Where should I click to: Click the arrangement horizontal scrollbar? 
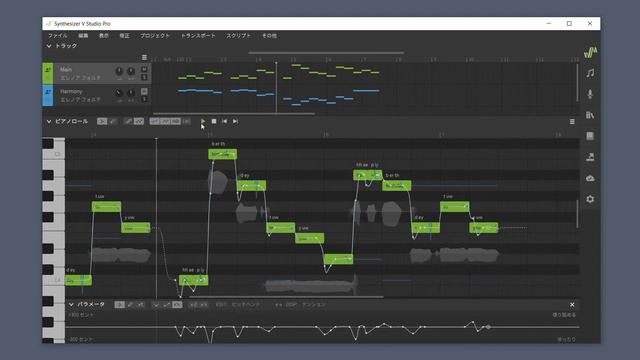pos(233,113)
